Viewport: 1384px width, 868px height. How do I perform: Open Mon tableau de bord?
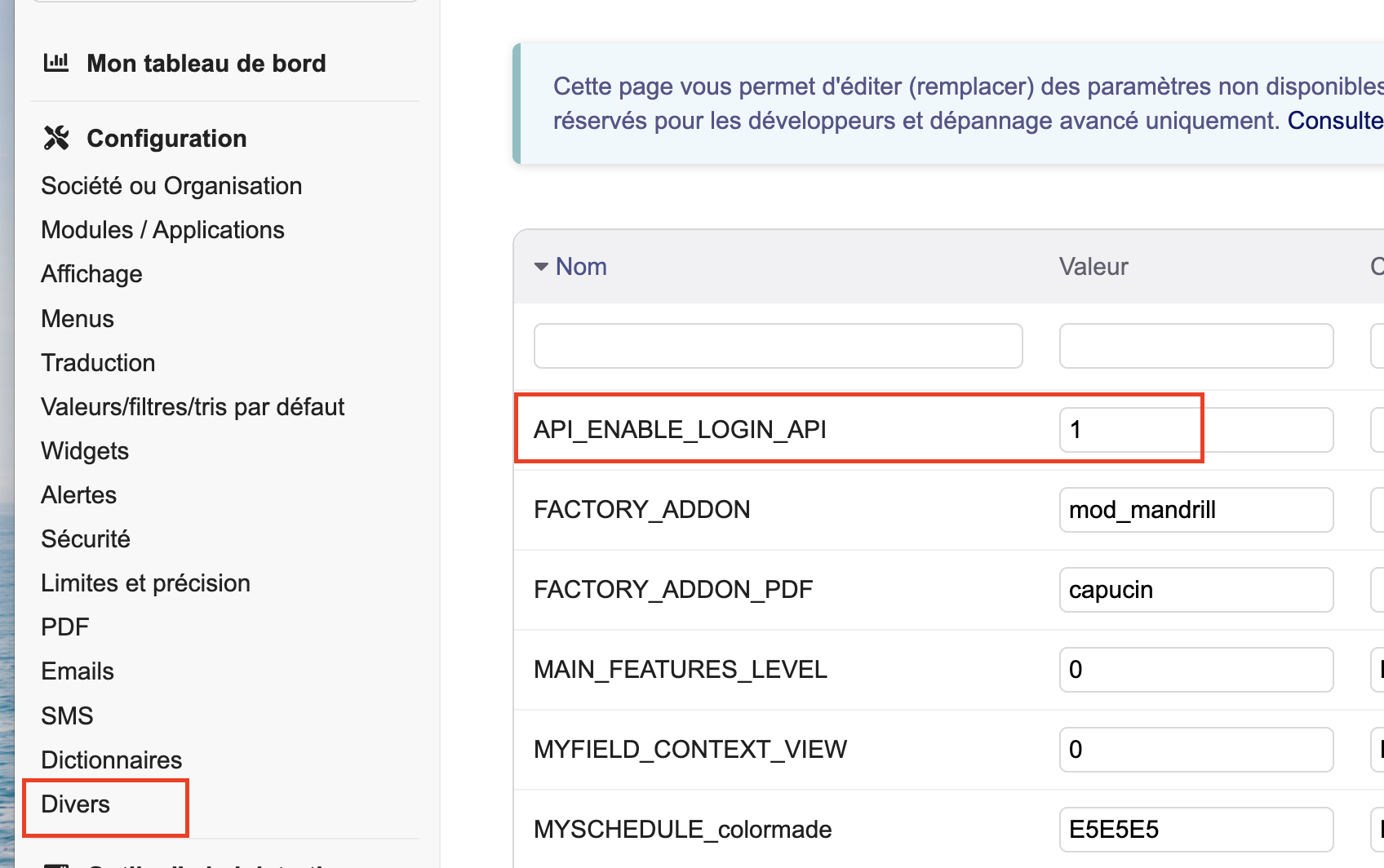206,63
